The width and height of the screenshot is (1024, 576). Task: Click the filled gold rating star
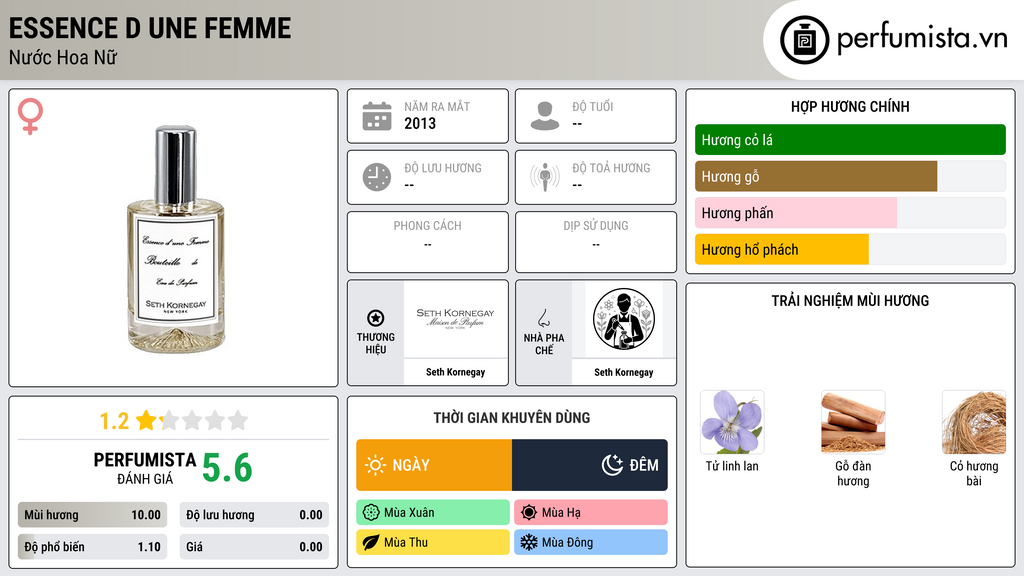tap(146, 420)
